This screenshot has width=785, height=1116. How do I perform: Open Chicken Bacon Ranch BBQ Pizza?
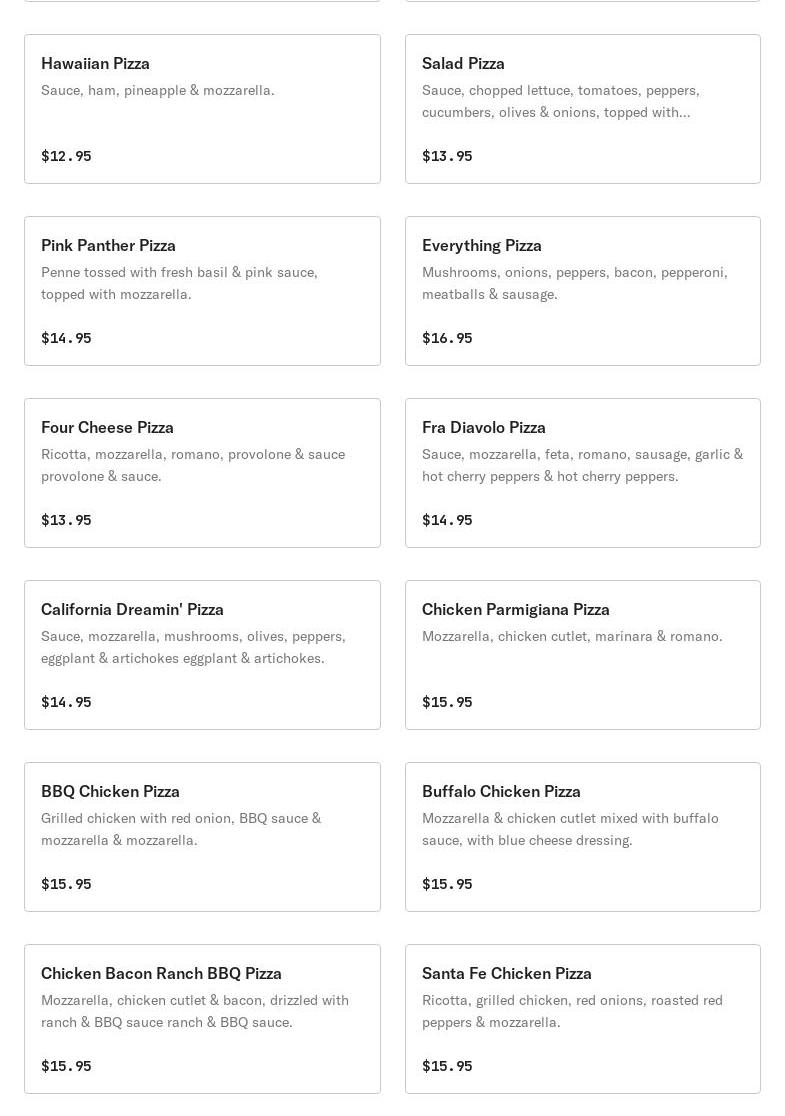click(202, 1019)
